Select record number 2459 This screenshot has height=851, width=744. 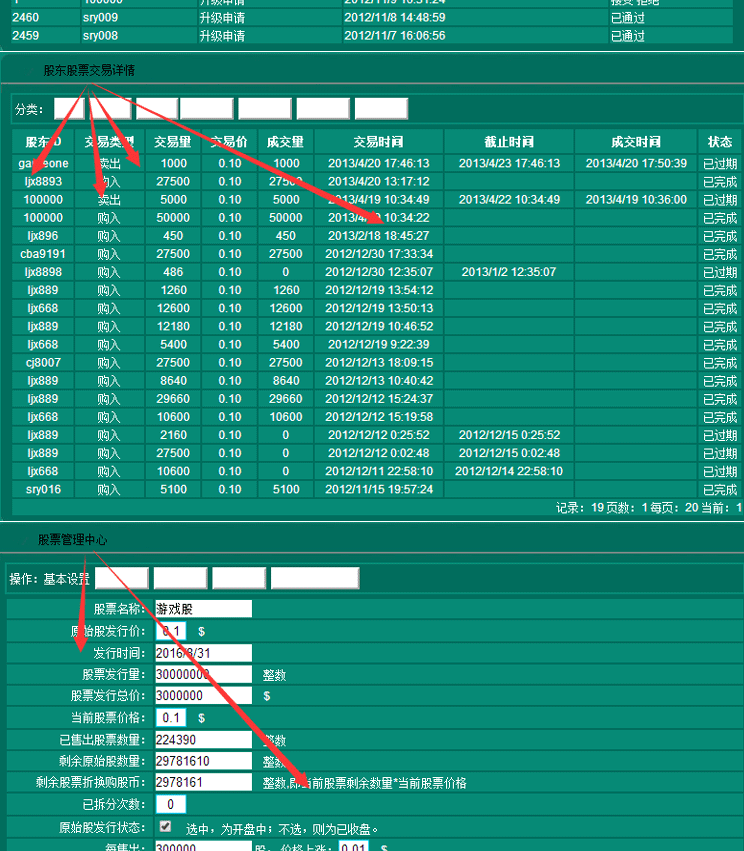[26, 36]
